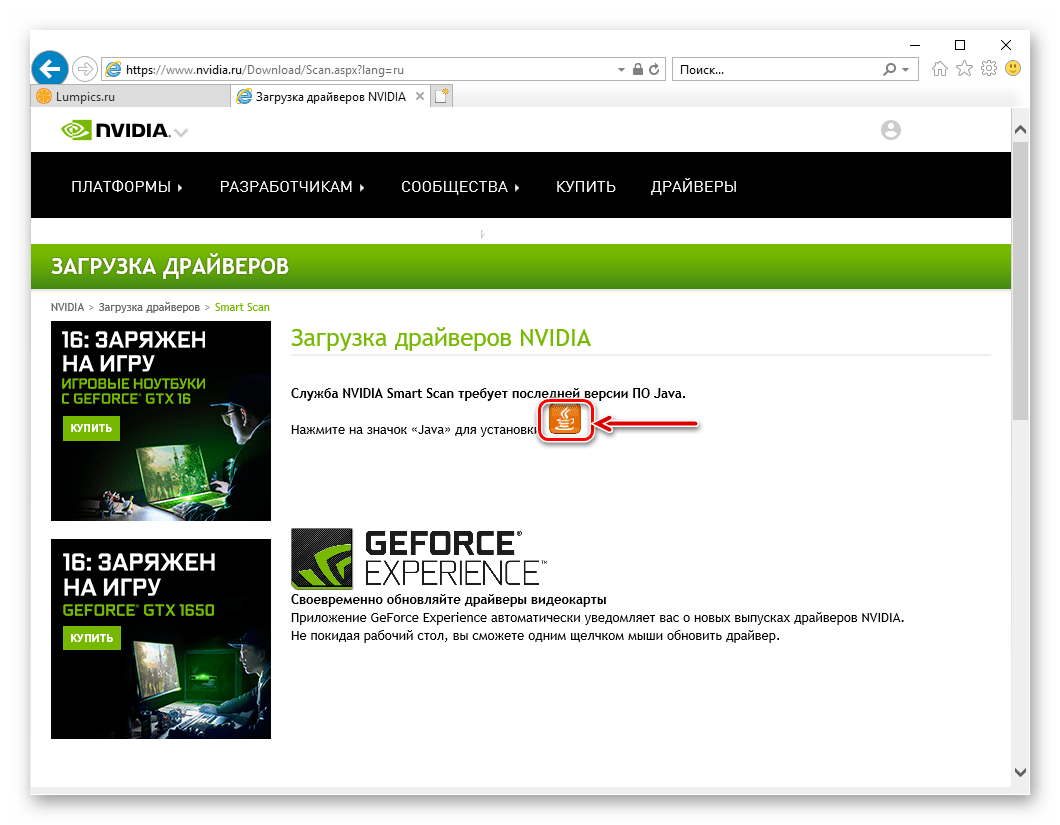Open the СООБЩЕСТВА menu
The image size is (1060, 825).
tap(460, 187)
